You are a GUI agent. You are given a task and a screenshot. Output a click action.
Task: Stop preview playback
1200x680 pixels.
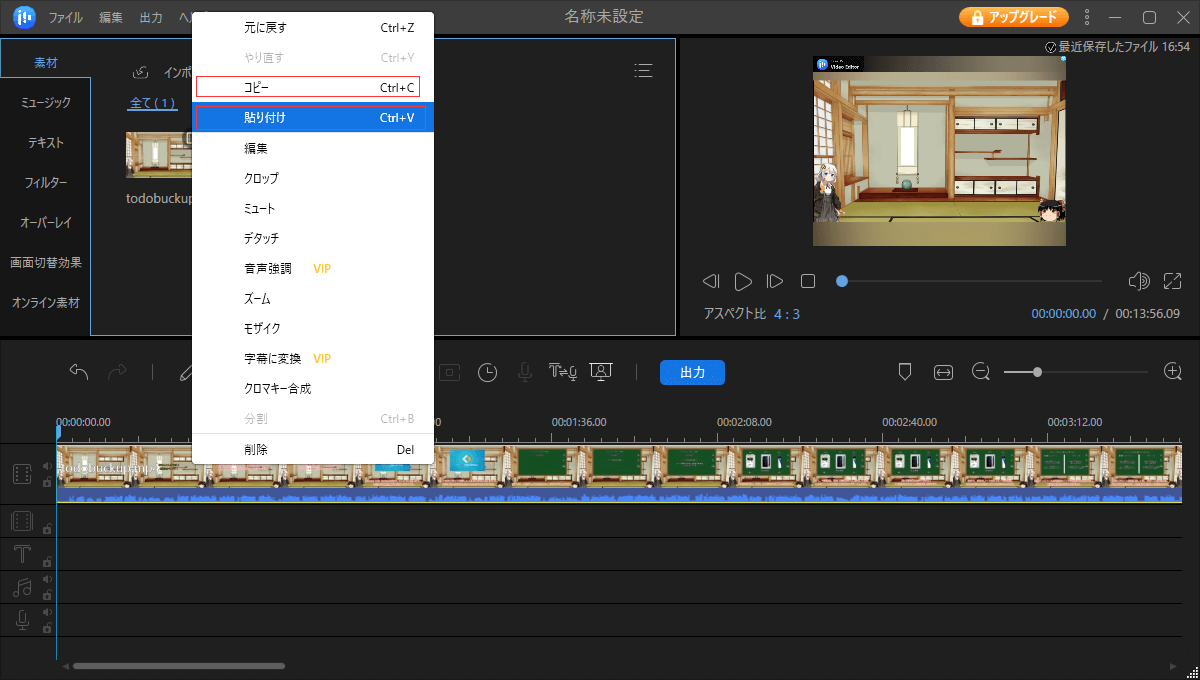tap(808, 281)
